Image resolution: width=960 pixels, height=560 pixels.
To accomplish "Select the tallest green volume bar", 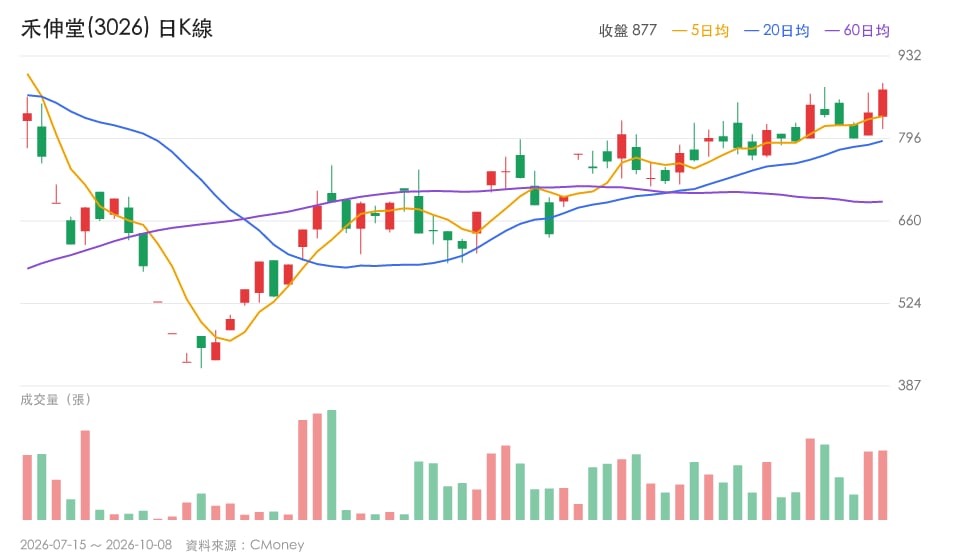I will pyautogui.click(x=331, y=465).
